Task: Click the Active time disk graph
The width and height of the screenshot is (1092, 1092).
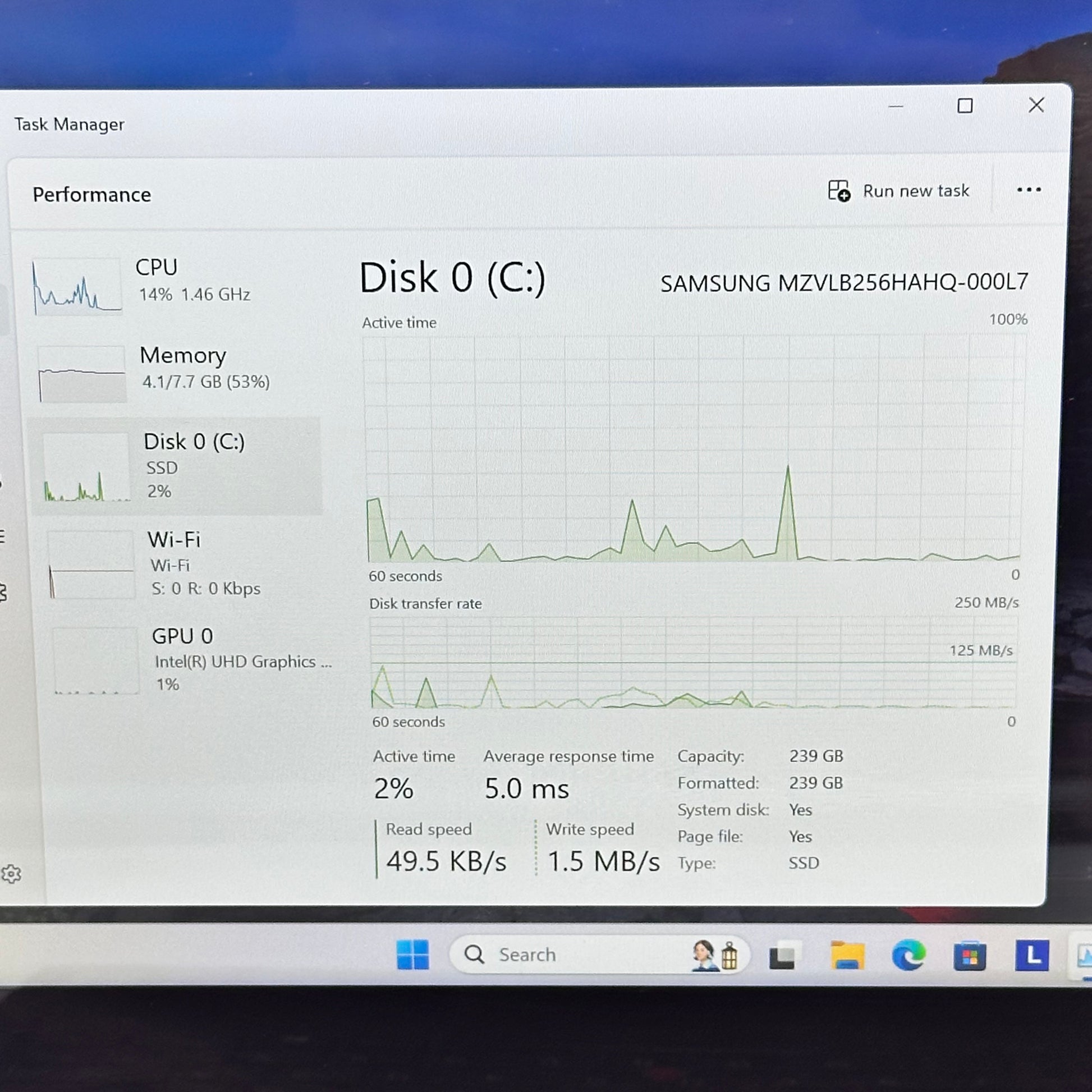Action: pos(695,448)
